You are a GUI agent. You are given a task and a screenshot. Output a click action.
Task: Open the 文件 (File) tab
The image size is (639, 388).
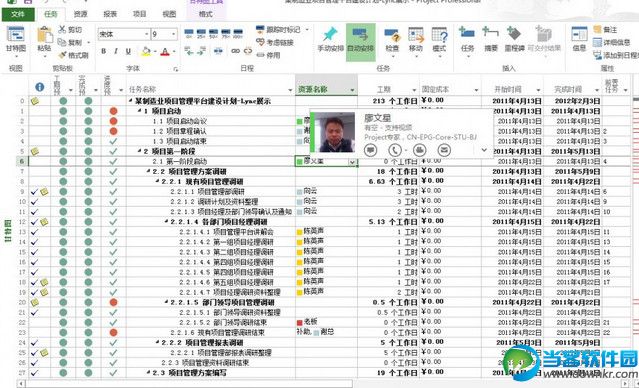18,14
